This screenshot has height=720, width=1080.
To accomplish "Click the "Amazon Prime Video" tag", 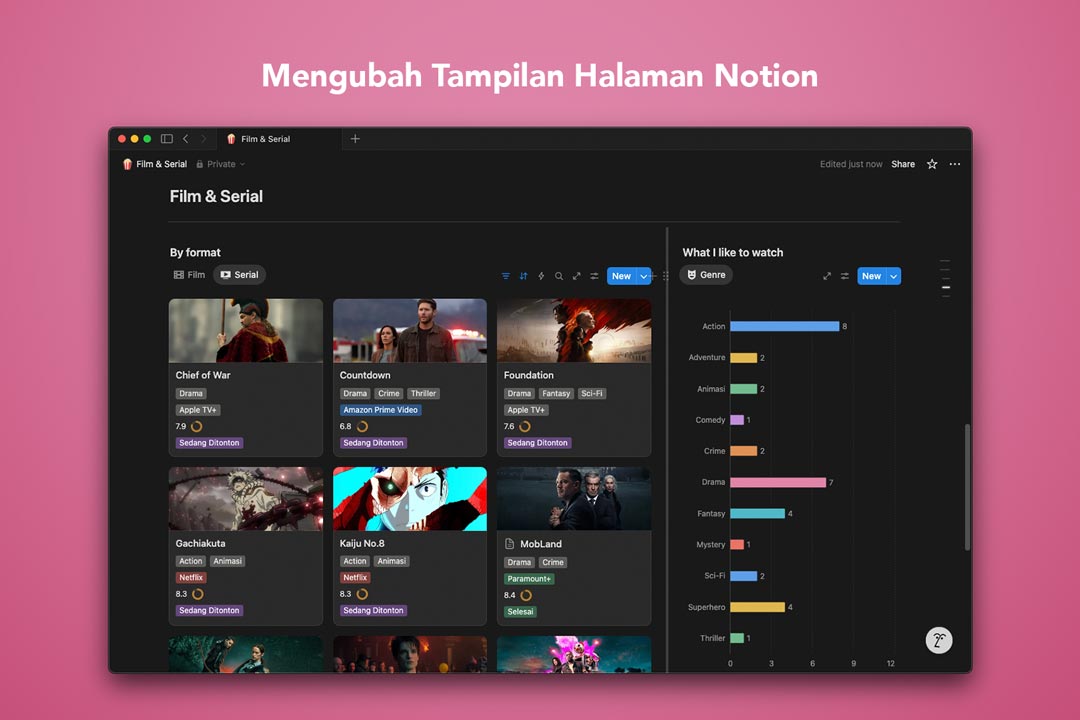I will tap(380, 410).
